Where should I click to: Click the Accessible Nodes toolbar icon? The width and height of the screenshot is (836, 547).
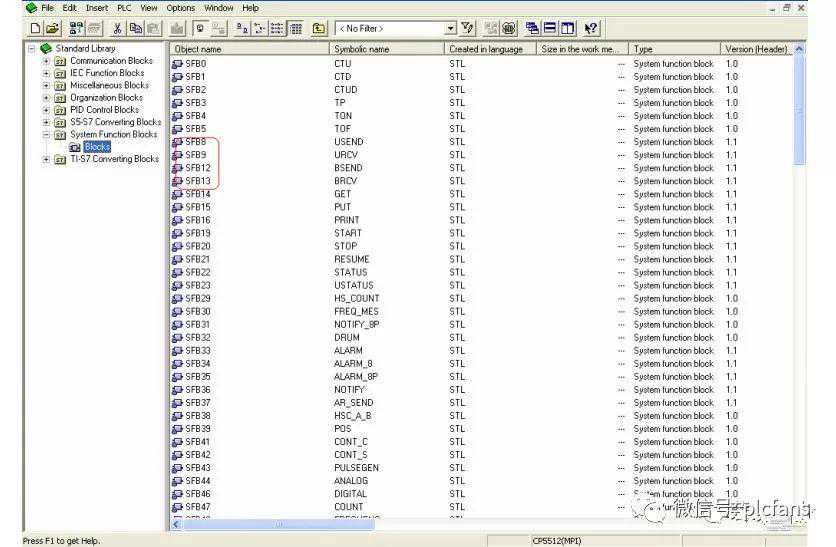(76, 29)
